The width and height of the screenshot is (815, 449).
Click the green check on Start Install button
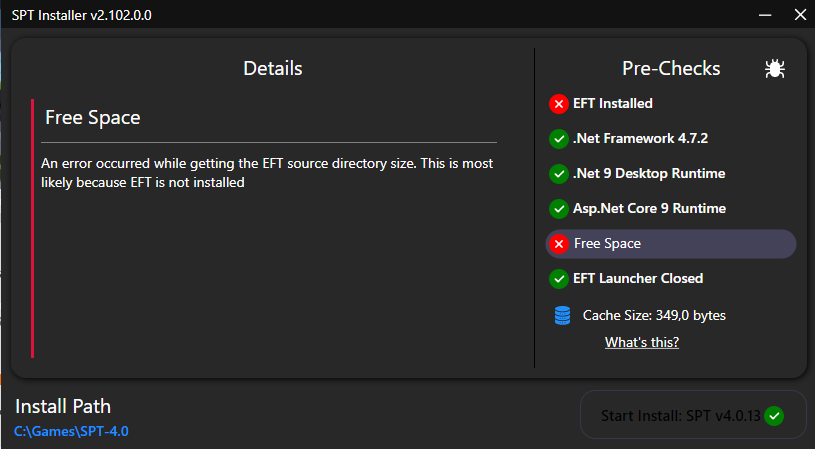click(x=774, y=416)
